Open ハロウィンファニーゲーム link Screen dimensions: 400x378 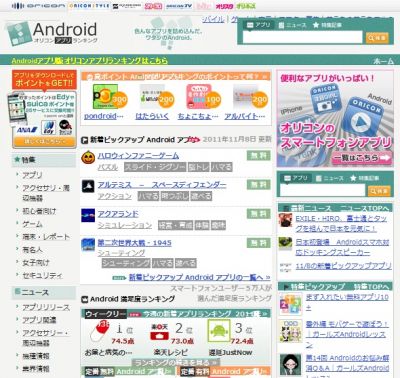coord(138,155)
